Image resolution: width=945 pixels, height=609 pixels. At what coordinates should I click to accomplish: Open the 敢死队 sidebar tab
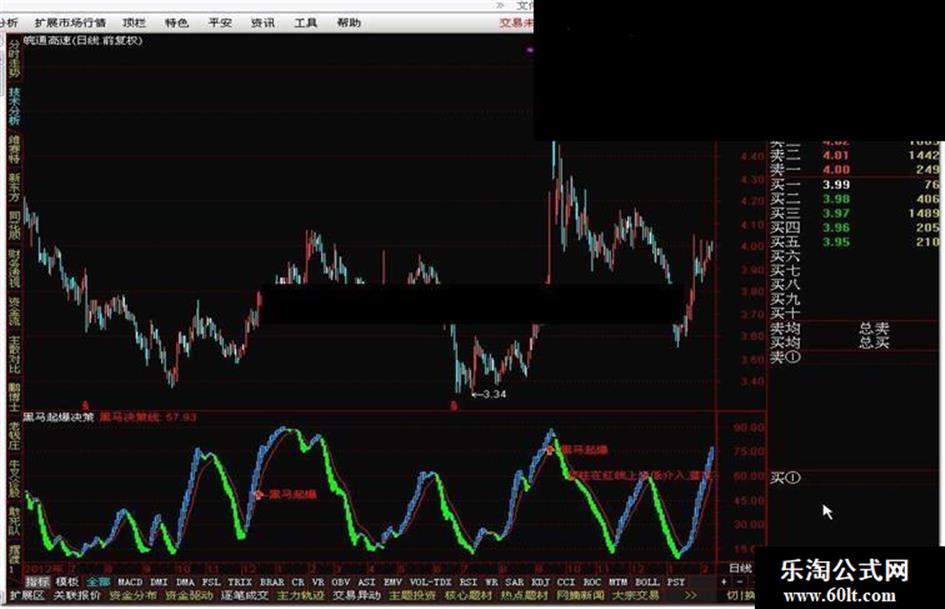pyautogui.click(x=14, y=521)
